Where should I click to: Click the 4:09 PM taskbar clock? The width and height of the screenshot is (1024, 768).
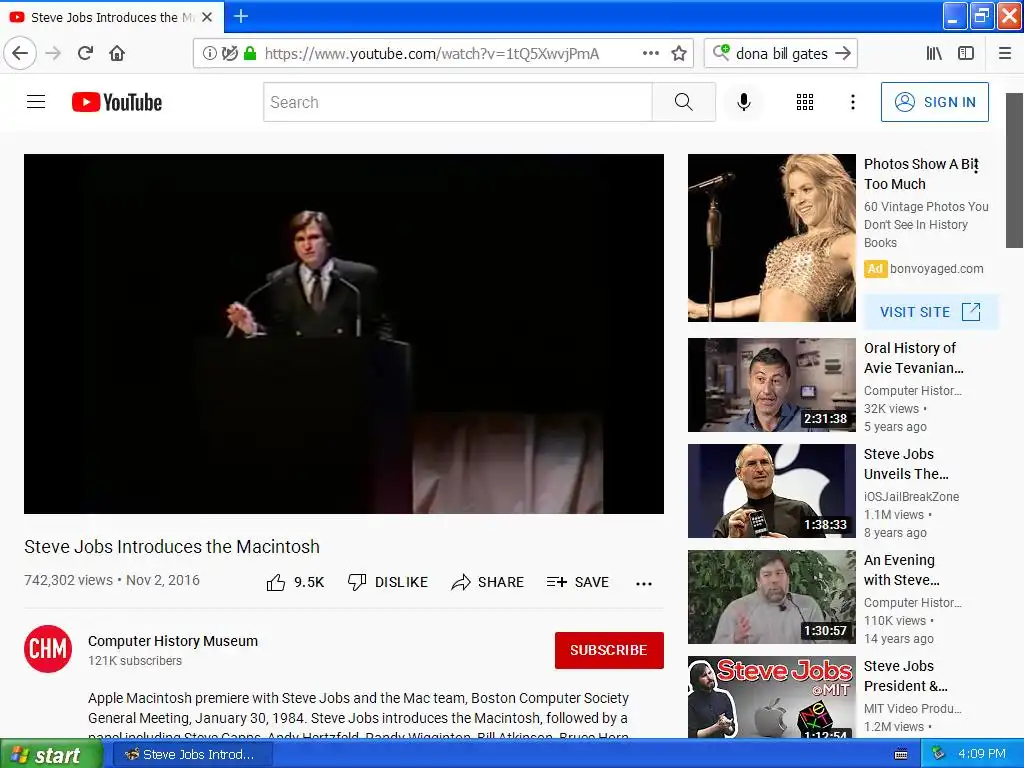pos(982,754)
